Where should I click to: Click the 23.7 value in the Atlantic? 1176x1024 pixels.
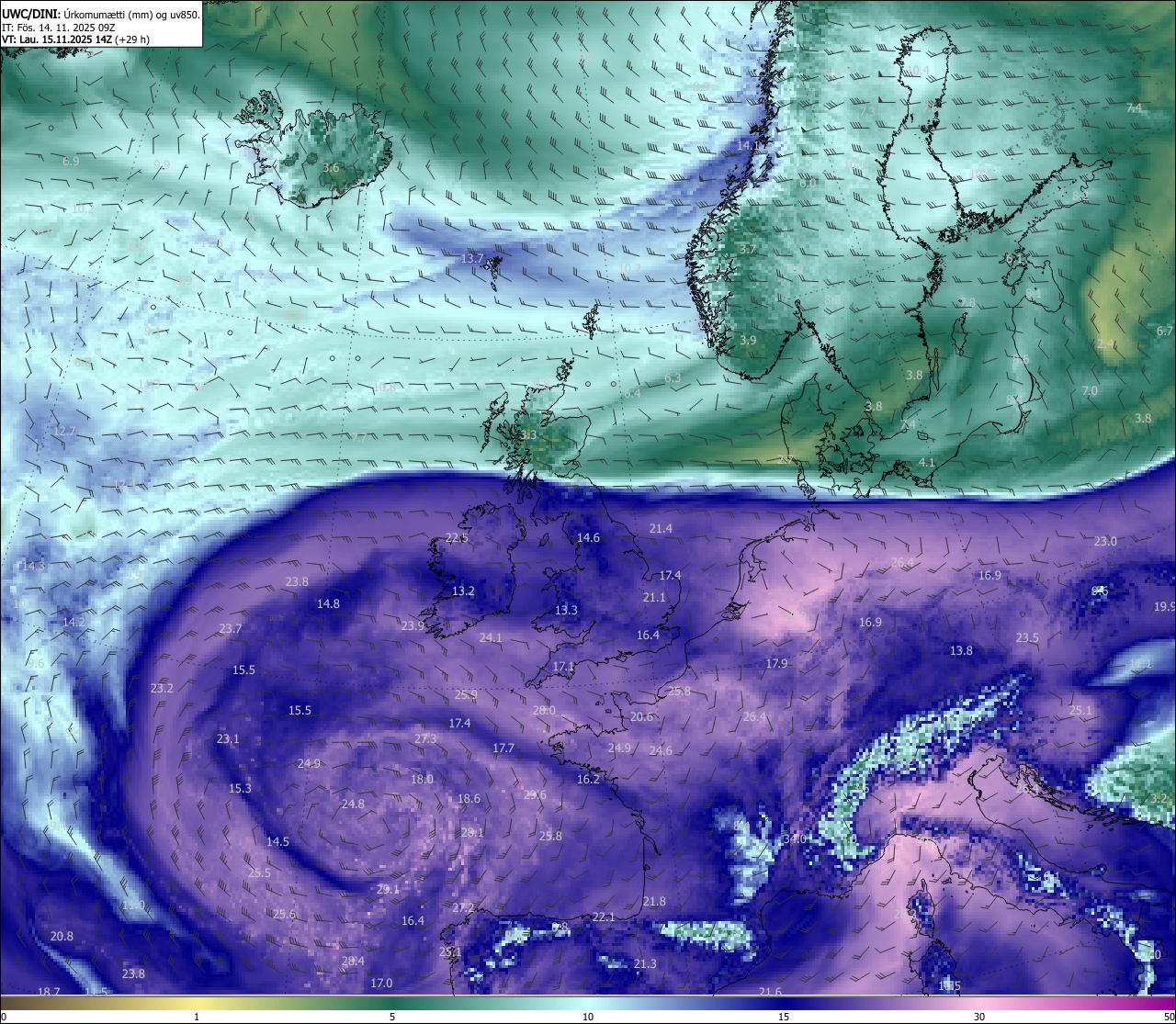point(231,629)
